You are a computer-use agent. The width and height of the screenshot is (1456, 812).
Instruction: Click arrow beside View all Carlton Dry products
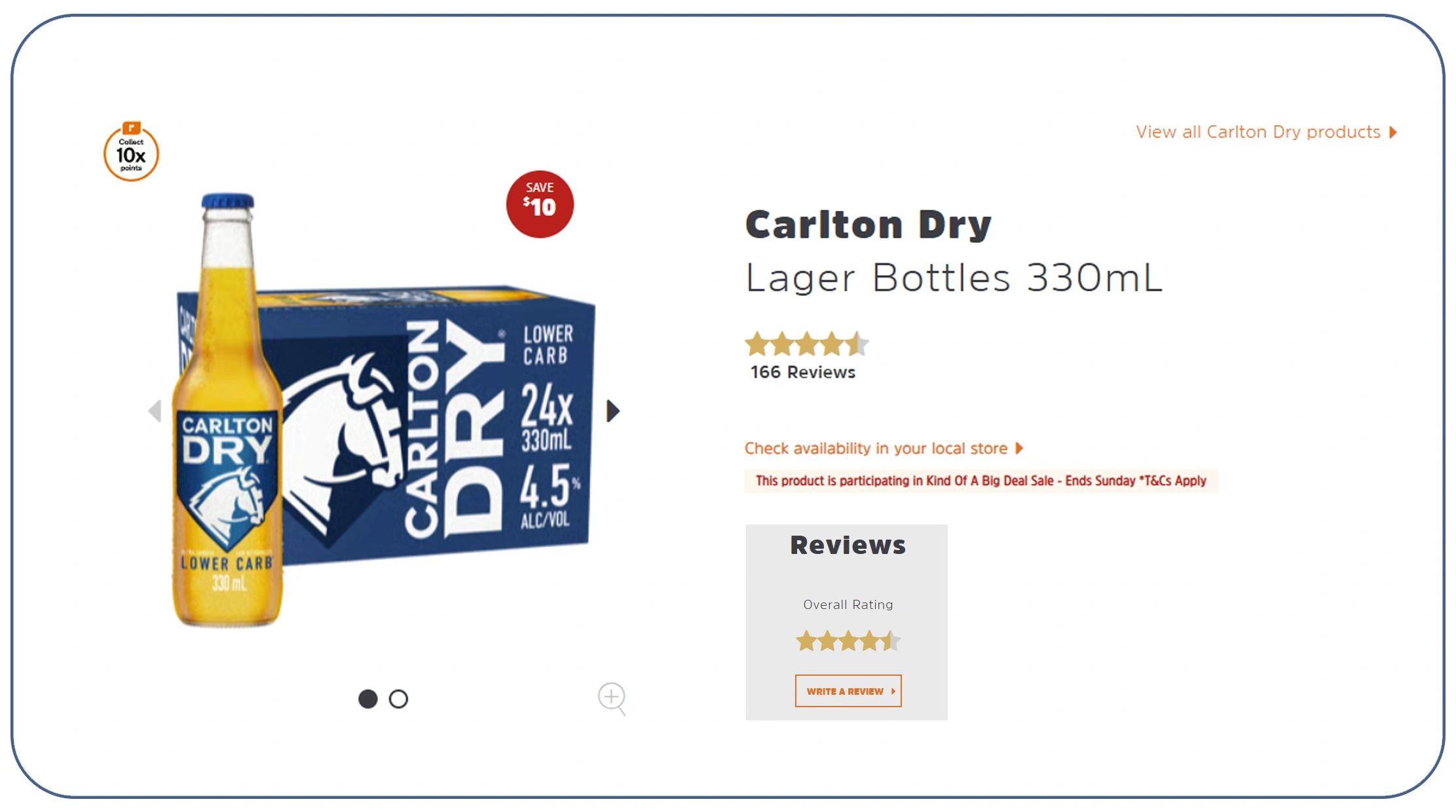tap(1393, 132)
